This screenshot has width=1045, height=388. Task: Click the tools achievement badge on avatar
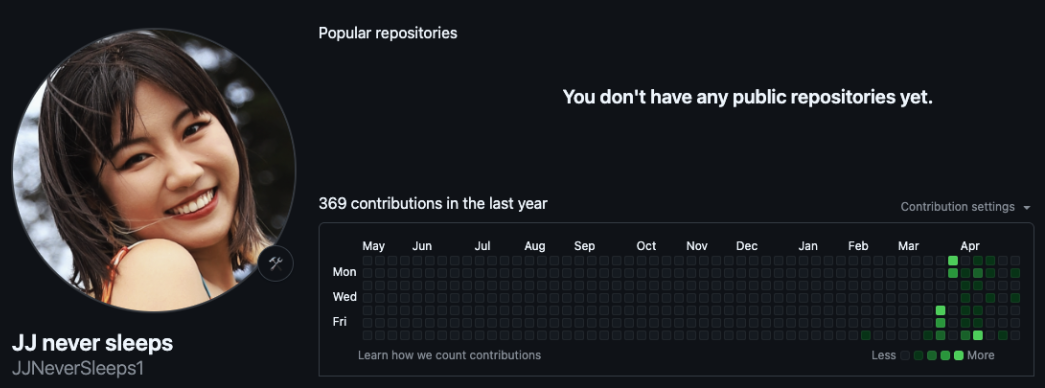(x=276, y=263)
